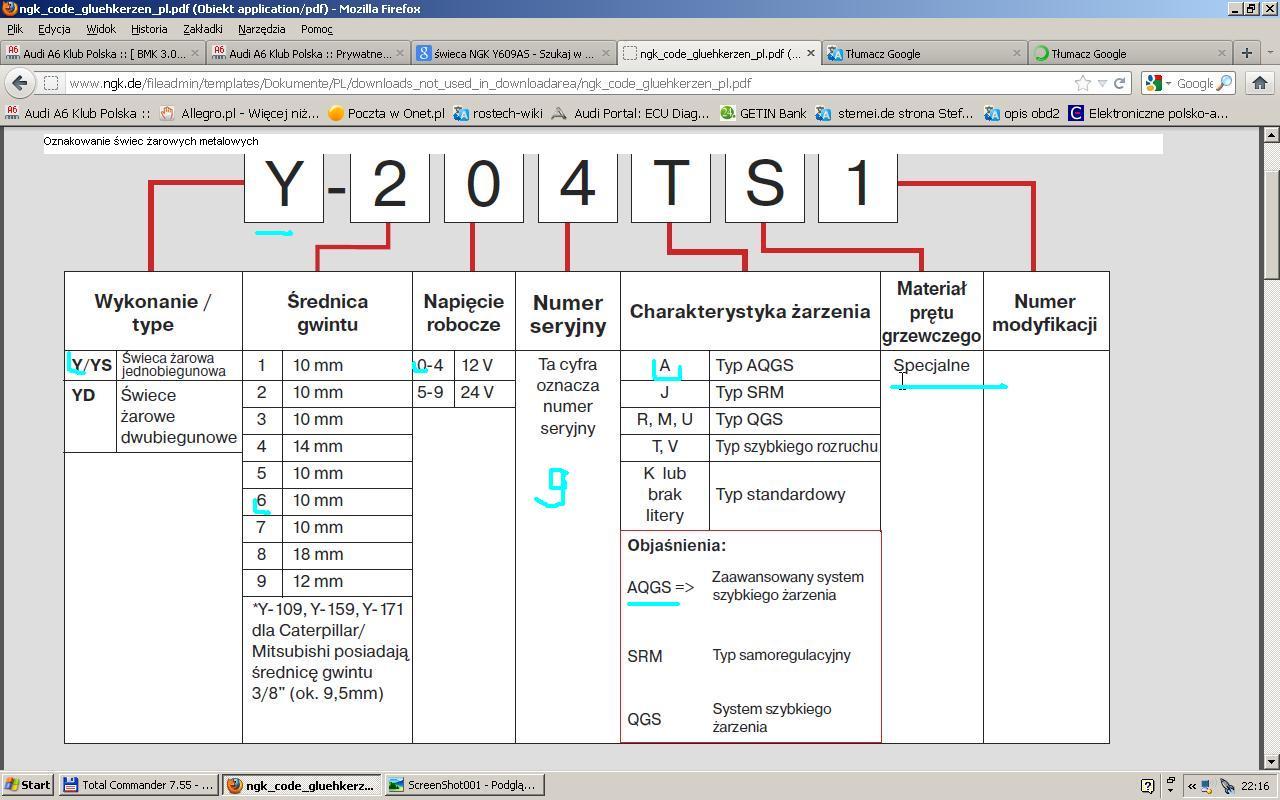
Task: Open the Zakładki menu
Action: tap(203, 29)
